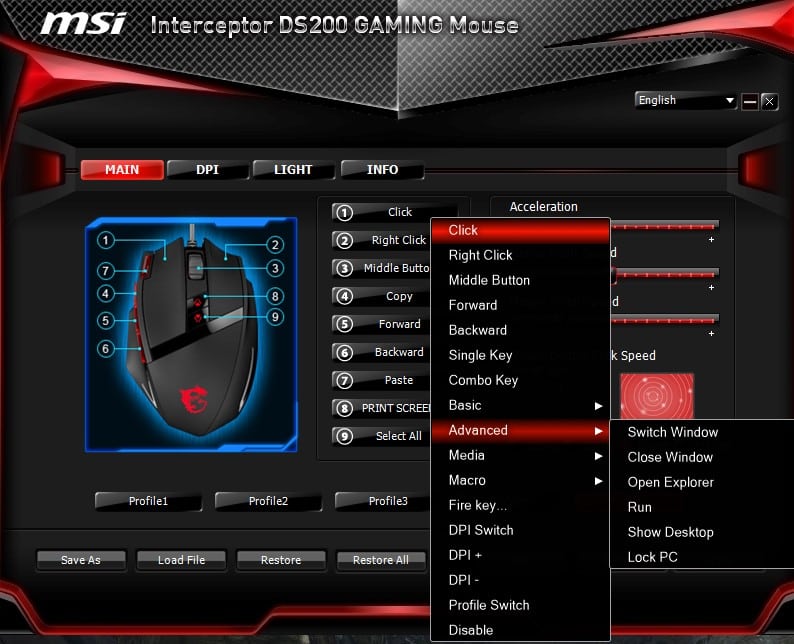Adjust the Acceleration slider

[664, 226]
